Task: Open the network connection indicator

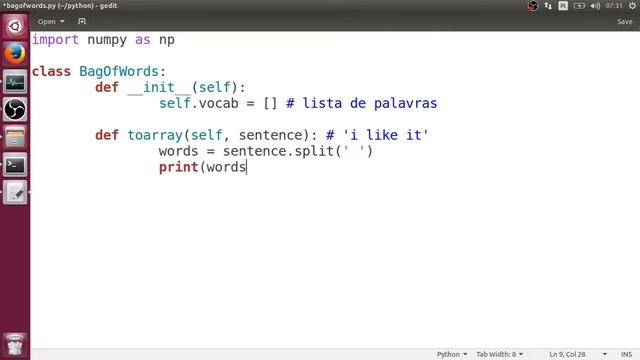Action: [x=548, y=6]
